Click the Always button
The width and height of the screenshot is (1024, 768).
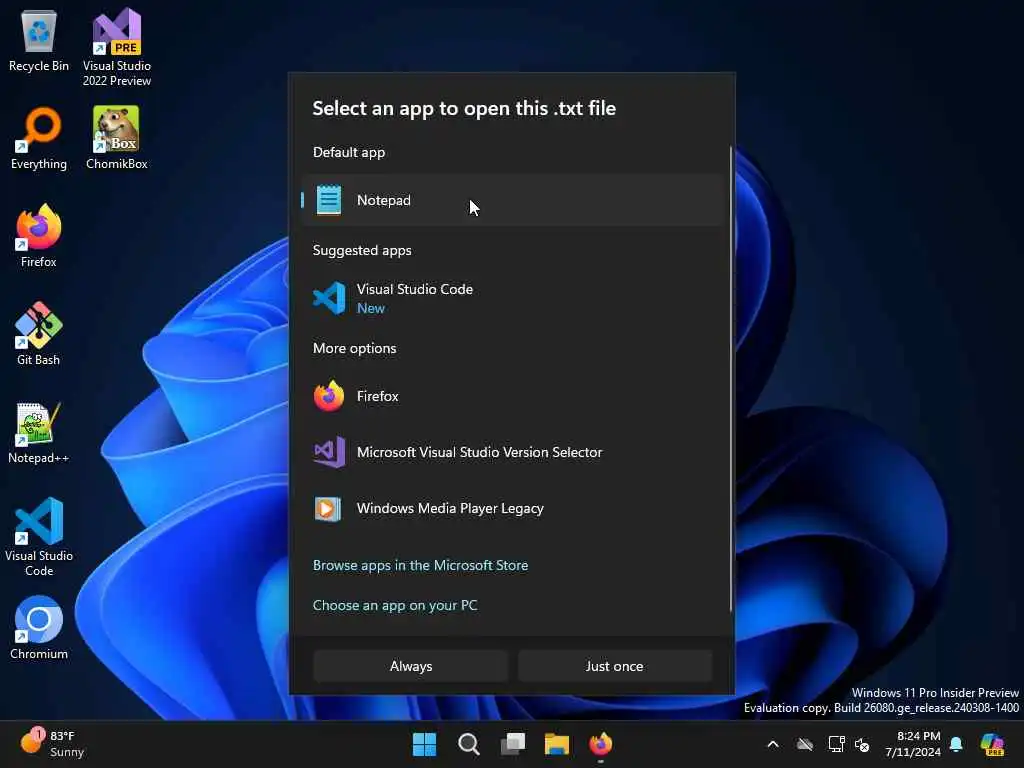click(x=411, y=666)
